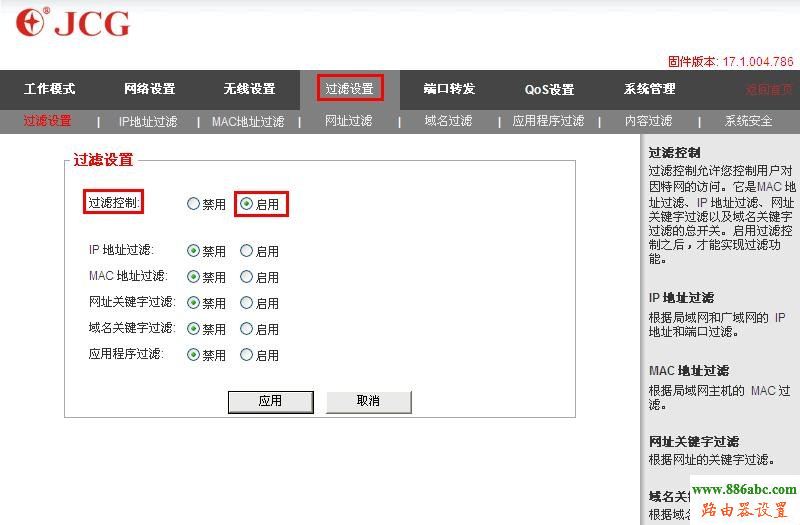Viewport: 800px width, 525px height.
Task: Set IP 地址过滤 to 禁用
Action: [x=193, y=251]
